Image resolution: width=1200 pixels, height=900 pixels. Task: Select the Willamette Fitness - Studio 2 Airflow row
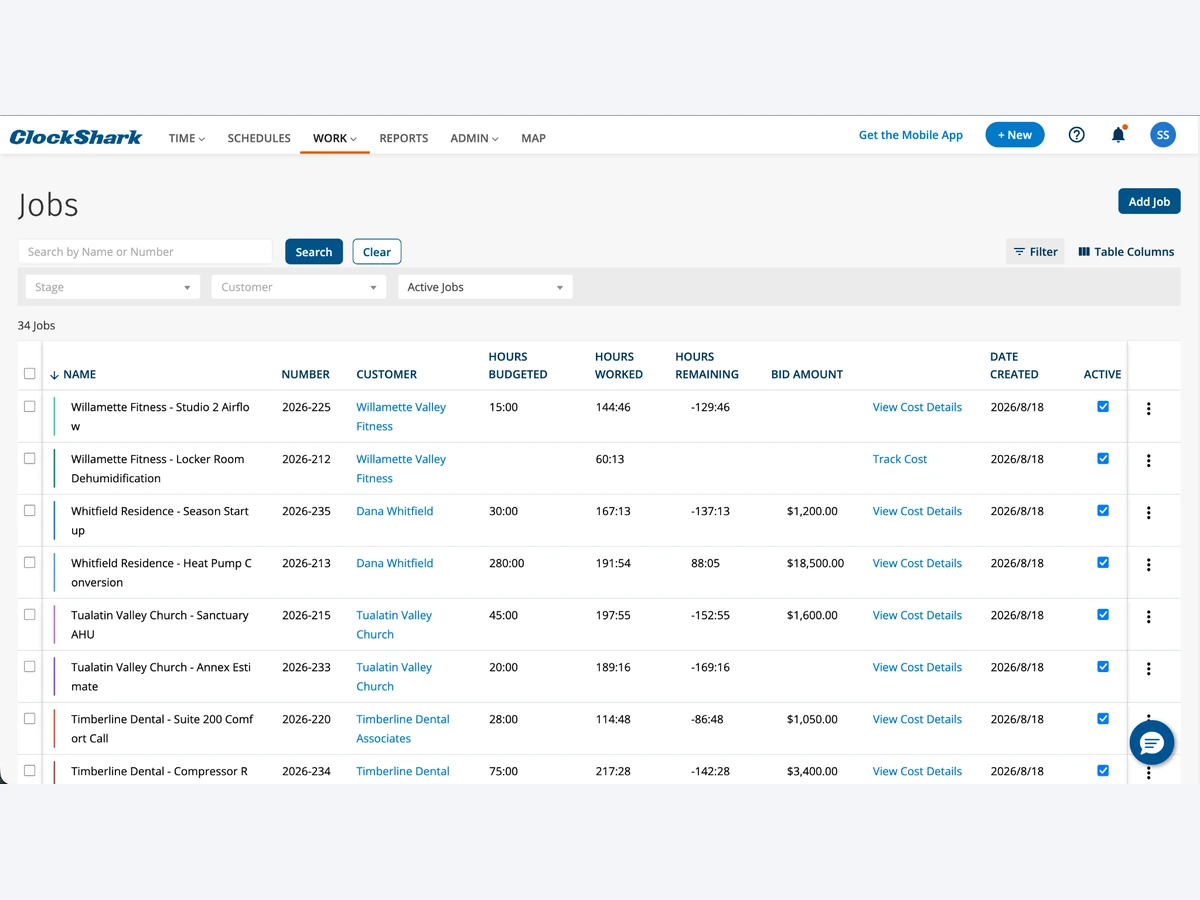click(29, 406)
